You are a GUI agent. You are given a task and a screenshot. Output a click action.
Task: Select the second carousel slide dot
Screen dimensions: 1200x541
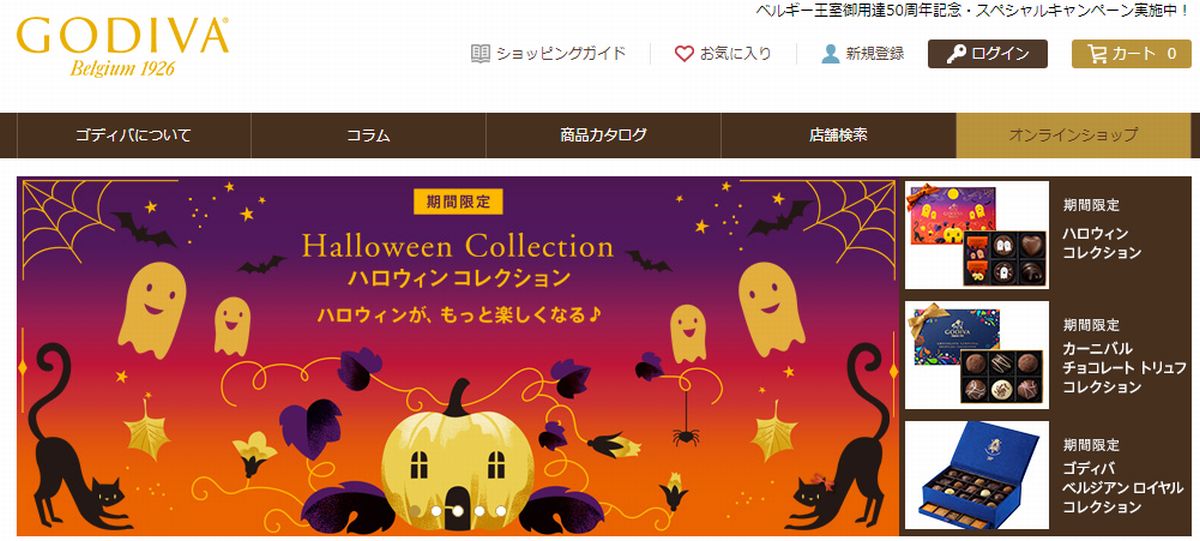(x=436, y=511)
